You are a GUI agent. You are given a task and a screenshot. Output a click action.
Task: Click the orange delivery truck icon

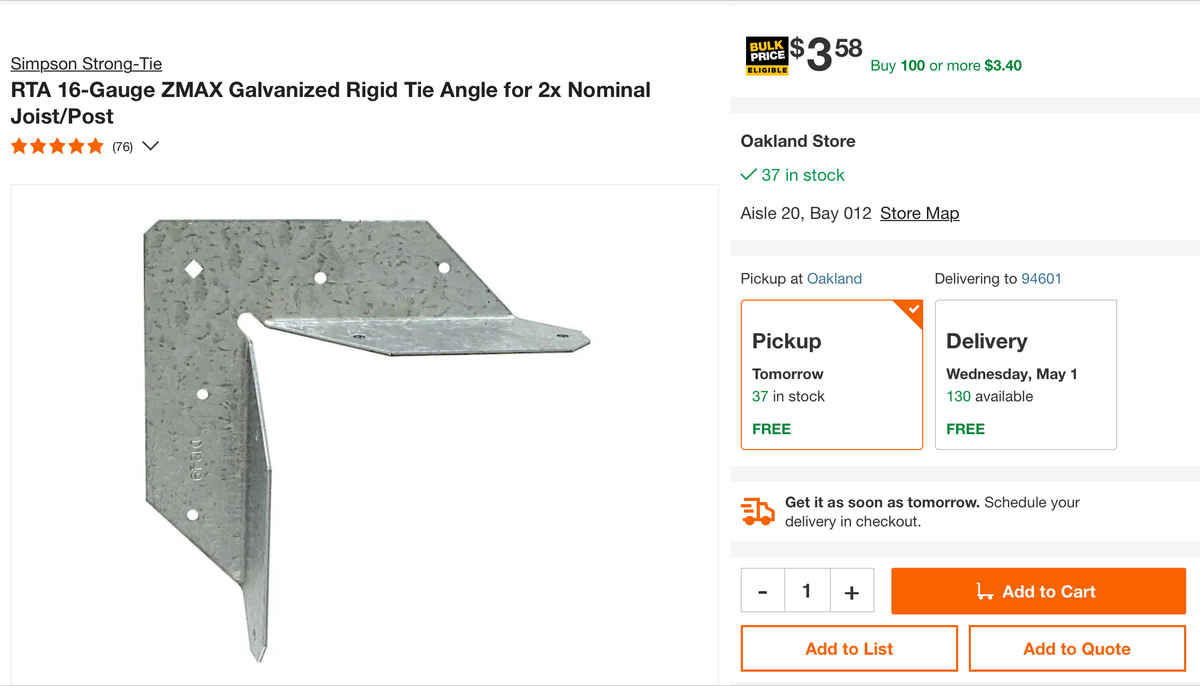click(757, 511)
